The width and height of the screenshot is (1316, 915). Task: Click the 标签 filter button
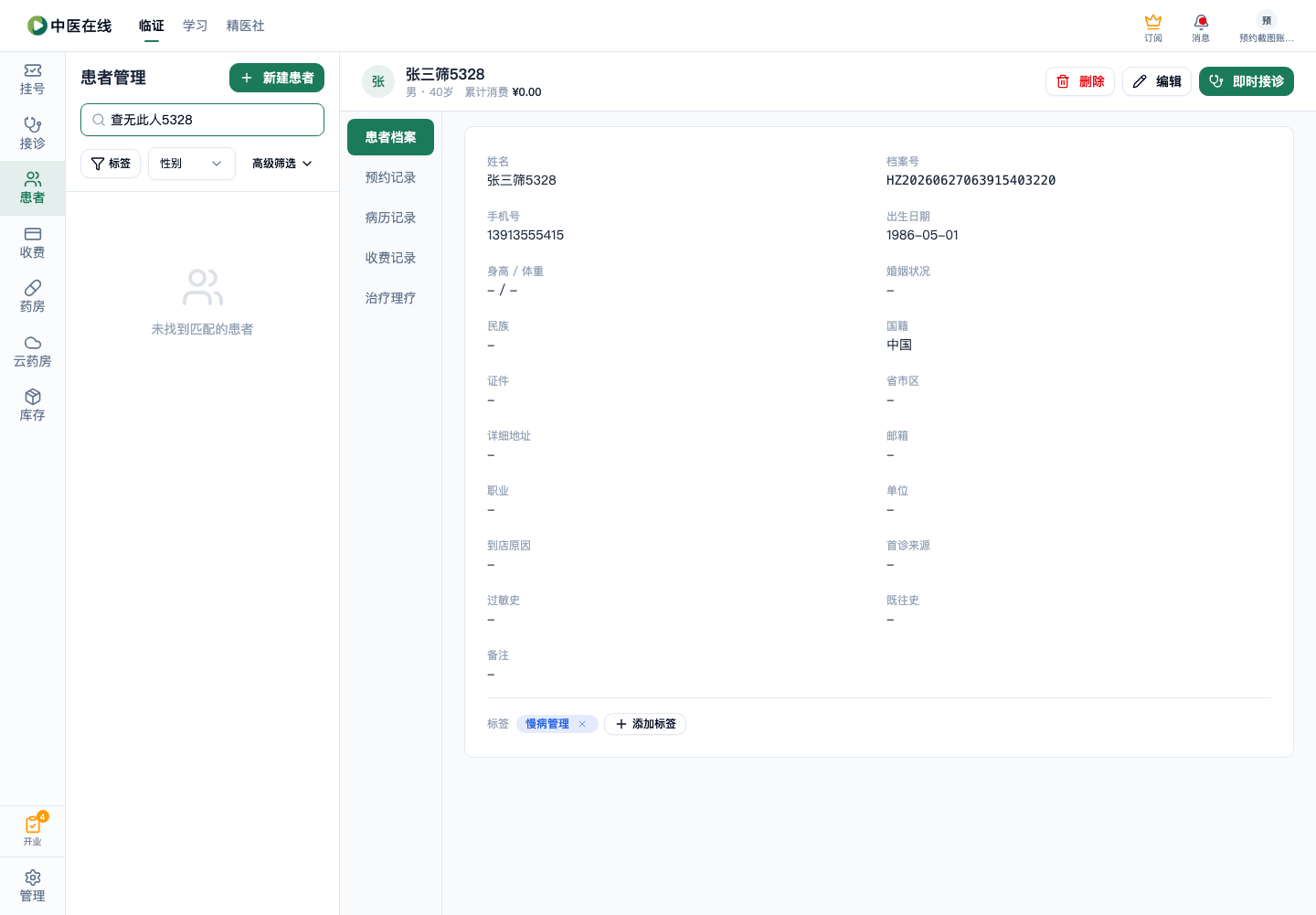click(111, 164)
